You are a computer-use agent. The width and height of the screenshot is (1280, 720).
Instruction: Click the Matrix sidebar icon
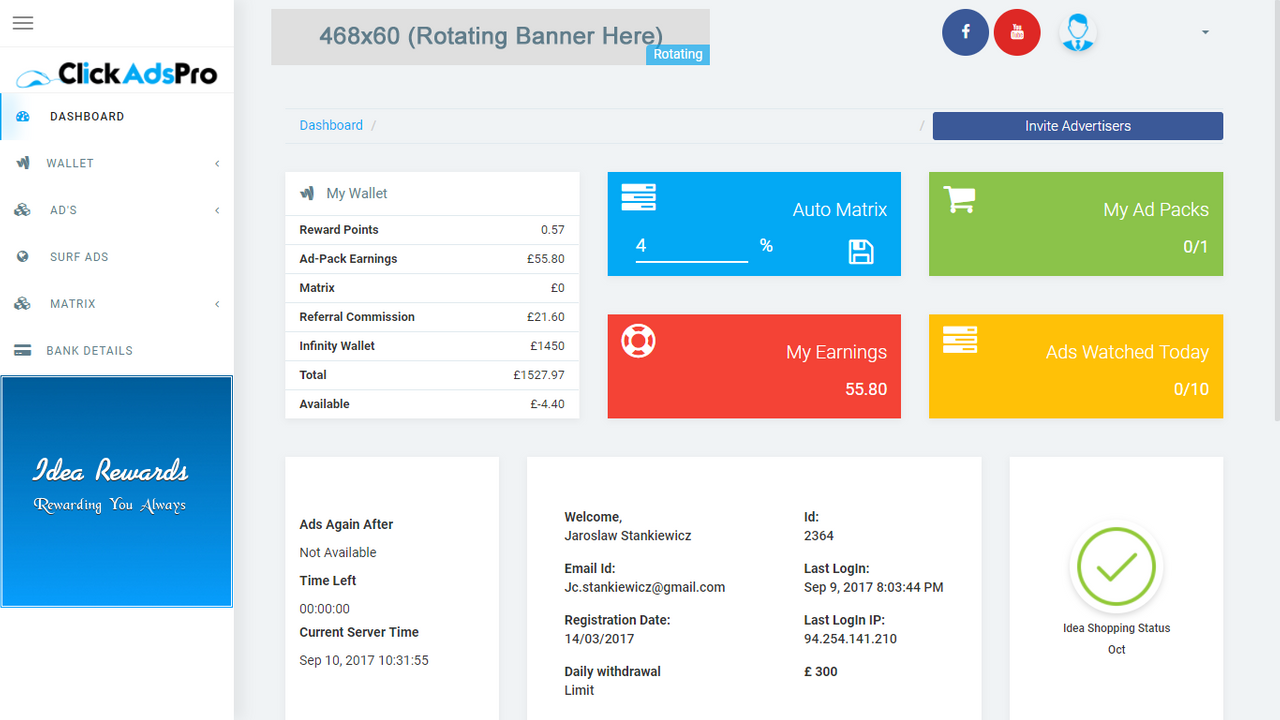coord(22,304)
